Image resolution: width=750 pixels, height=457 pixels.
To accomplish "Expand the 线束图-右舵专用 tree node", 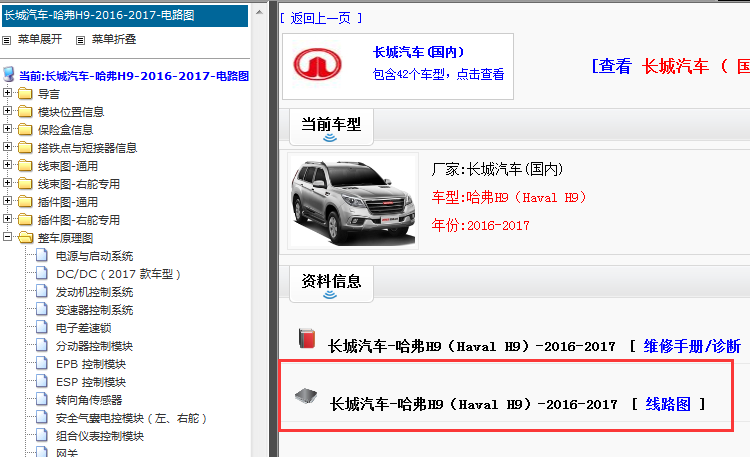I will [7, 183].
